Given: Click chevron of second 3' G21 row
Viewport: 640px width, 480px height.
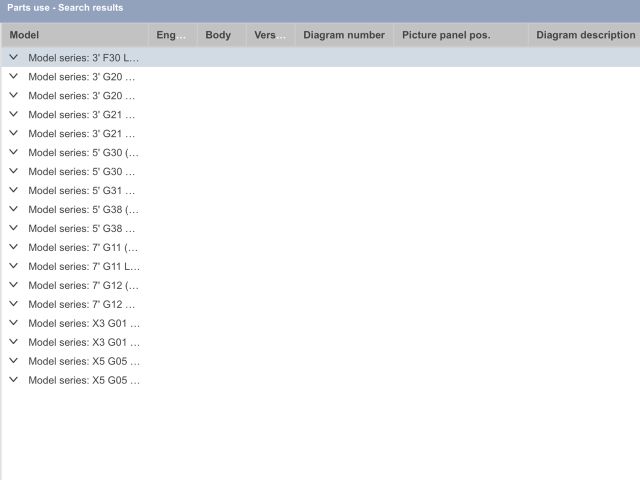Looking at the screenshot, I should 13,134.
